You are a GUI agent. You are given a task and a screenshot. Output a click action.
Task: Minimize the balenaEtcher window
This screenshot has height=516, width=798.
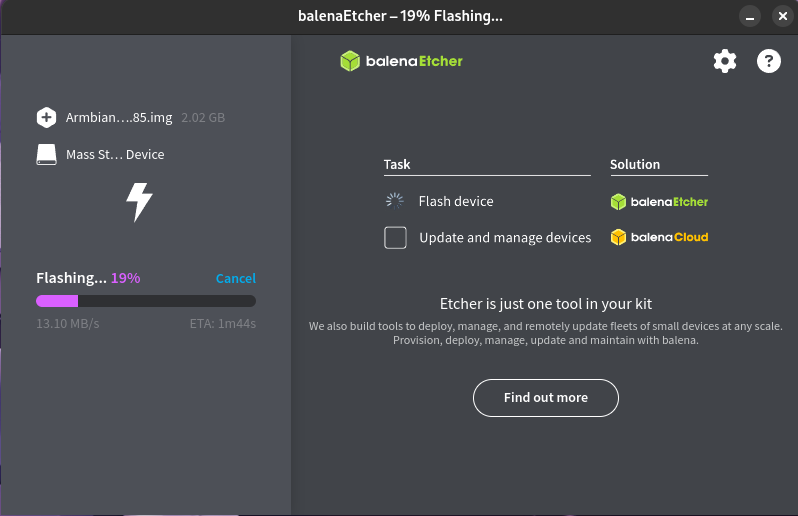click(x=749, y=16)
